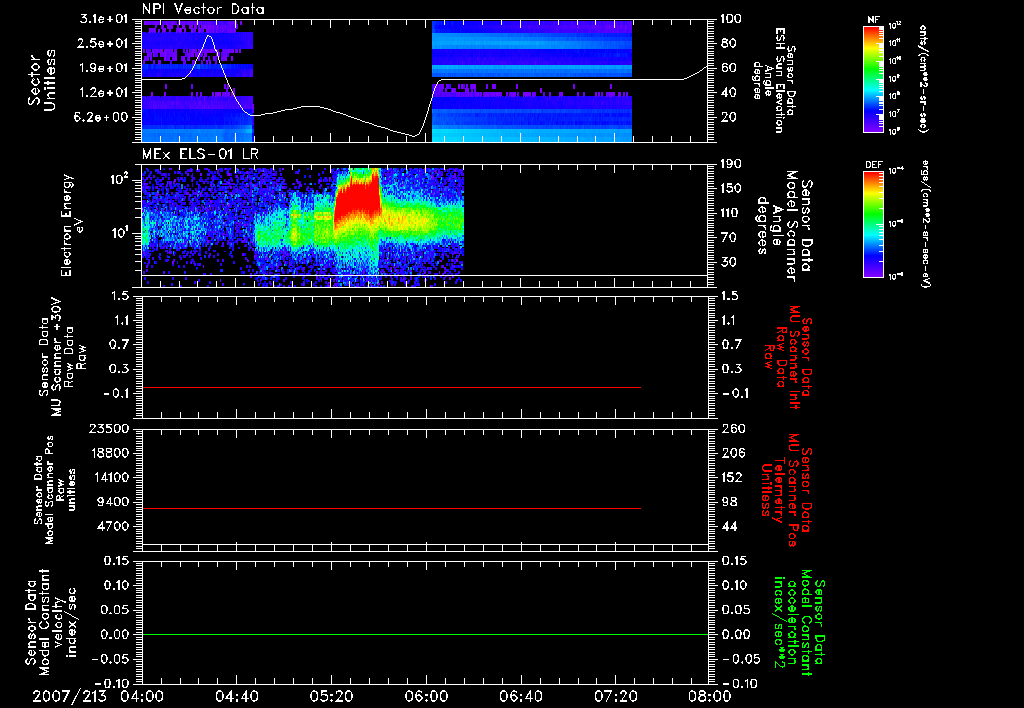Click the 08:00 time axis label
This screenshot has width=1024, height=708.
click(x=710, y=696)
